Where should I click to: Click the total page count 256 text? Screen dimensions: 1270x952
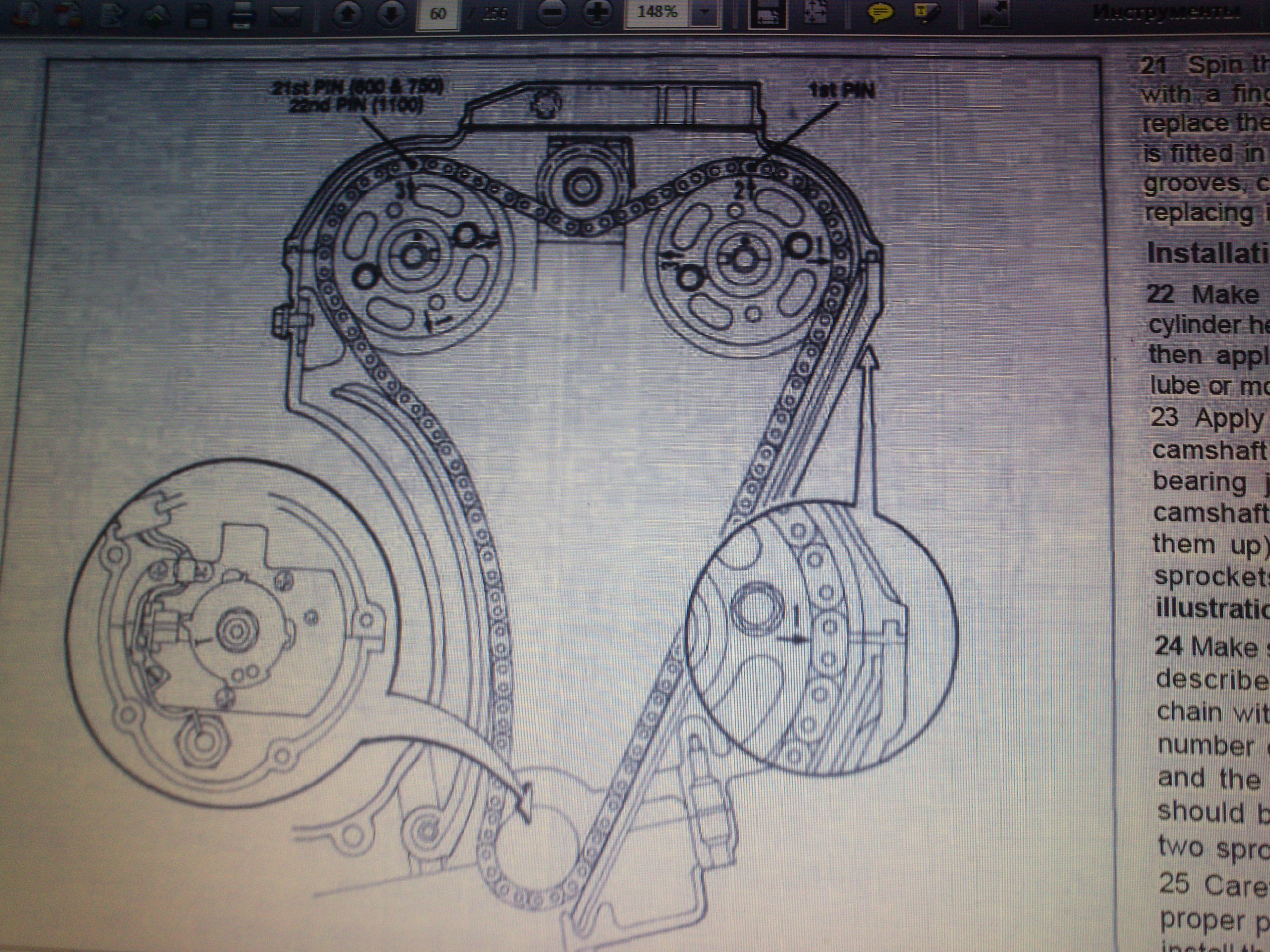click(494, 14)
